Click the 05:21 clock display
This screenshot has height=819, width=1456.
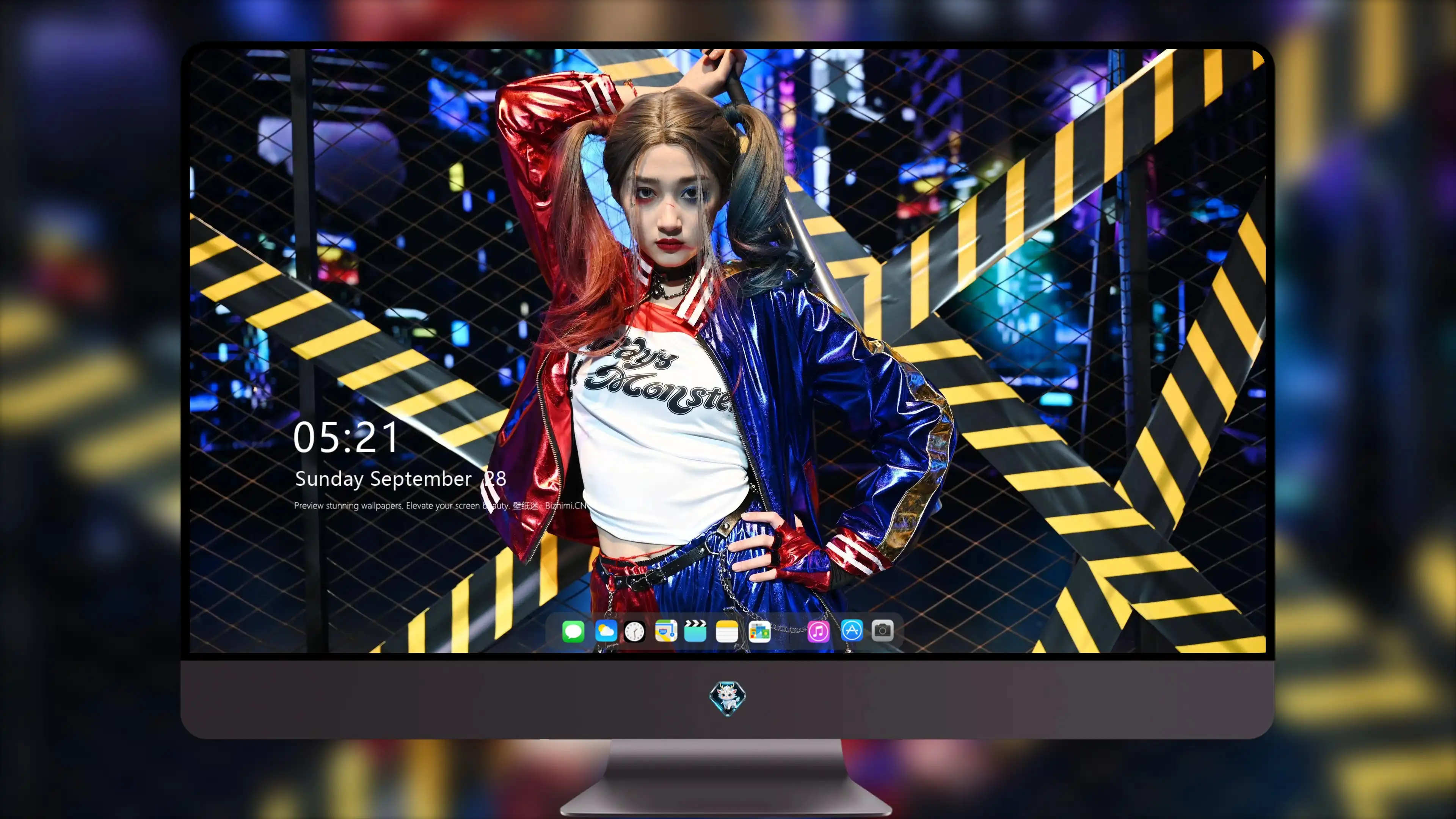345,438
